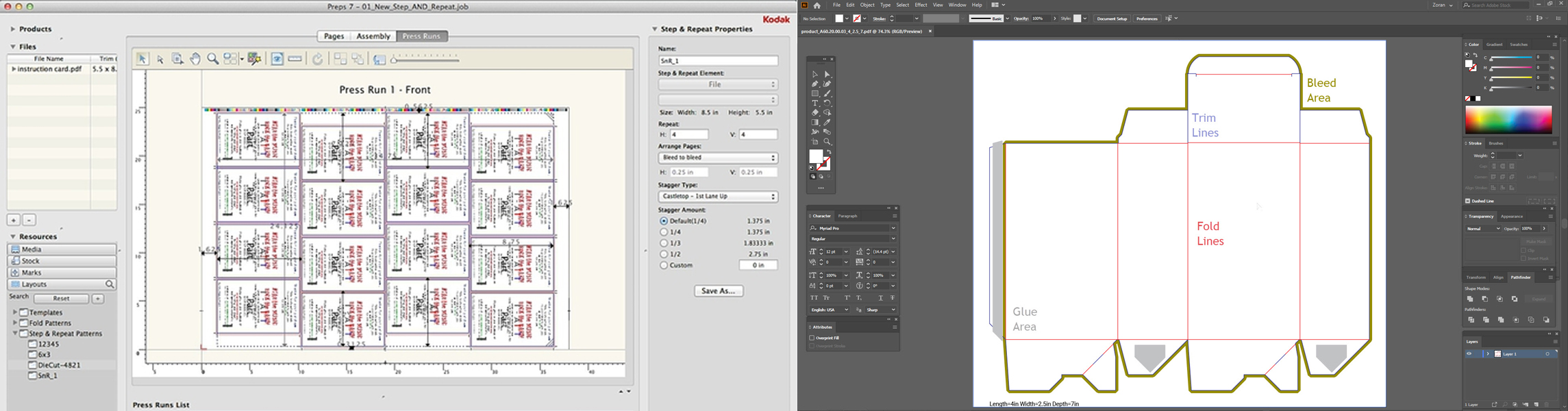Select the Hand pan tool in Preps toolbar
This screenshot has height=411, width=1568.
[x=195, y=60]
